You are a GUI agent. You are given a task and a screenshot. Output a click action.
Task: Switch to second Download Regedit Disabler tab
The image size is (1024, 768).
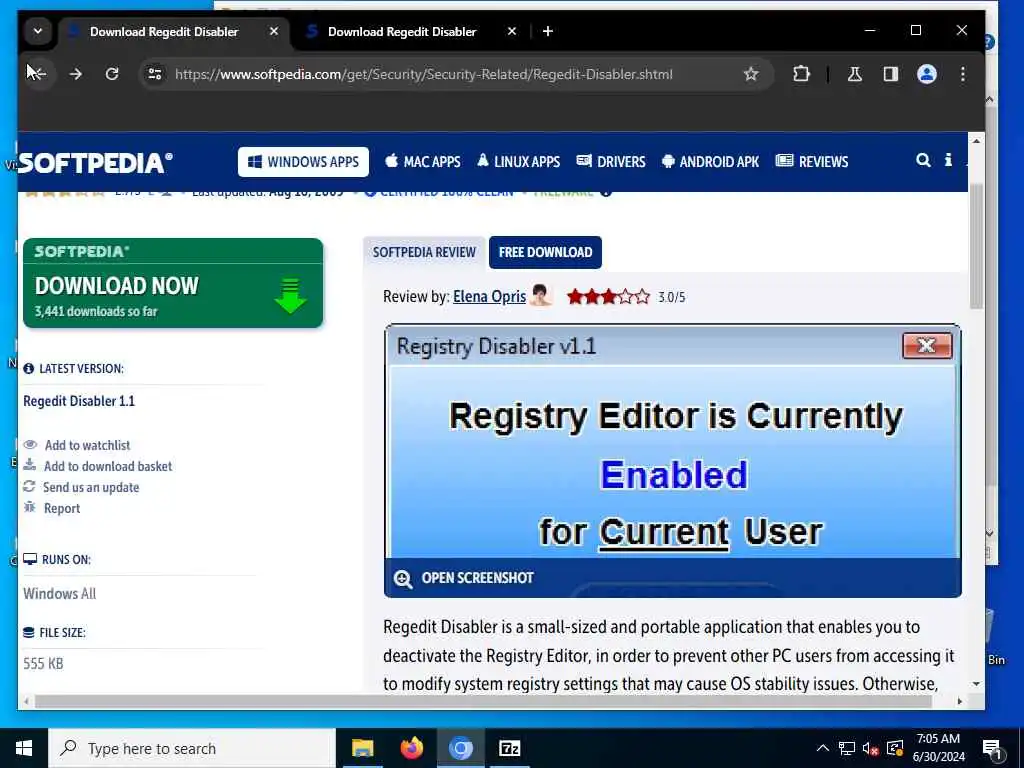tap(402, 31)
